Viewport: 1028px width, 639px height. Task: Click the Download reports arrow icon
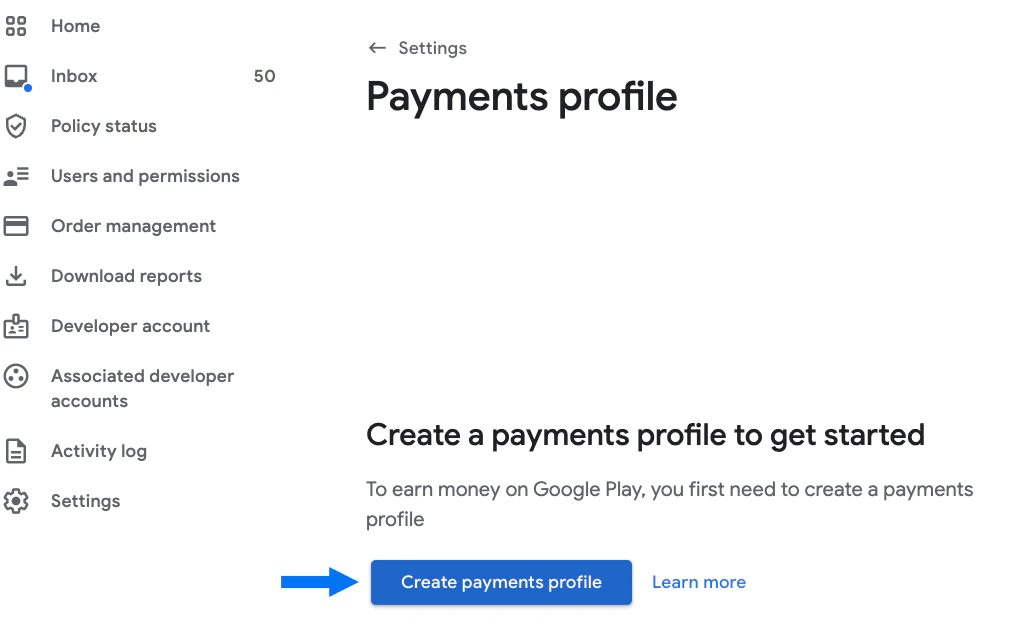16,276
